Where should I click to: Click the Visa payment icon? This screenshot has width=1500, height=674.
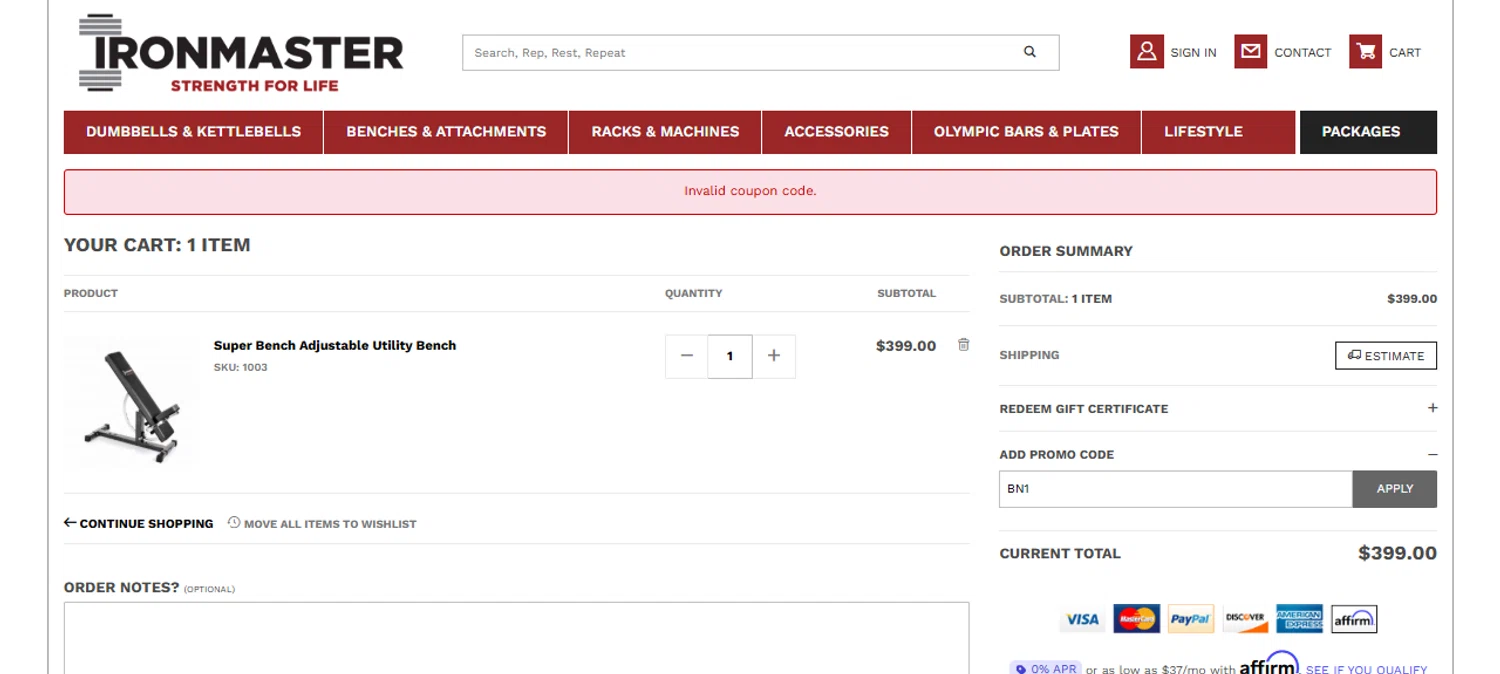[1082, 619]
